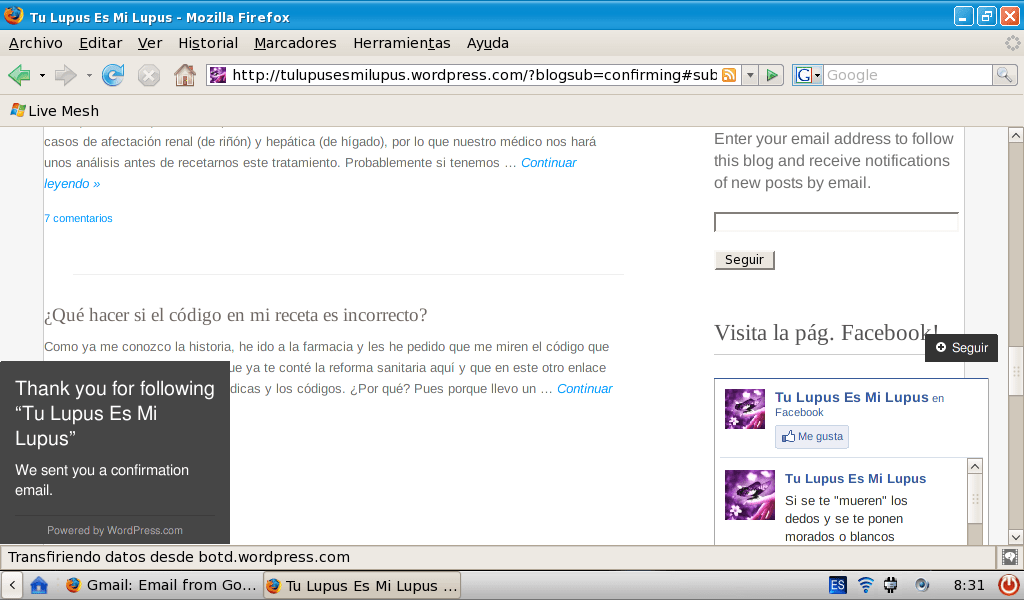
Task: Go to the Home page icon
Action: click(185, 76)
